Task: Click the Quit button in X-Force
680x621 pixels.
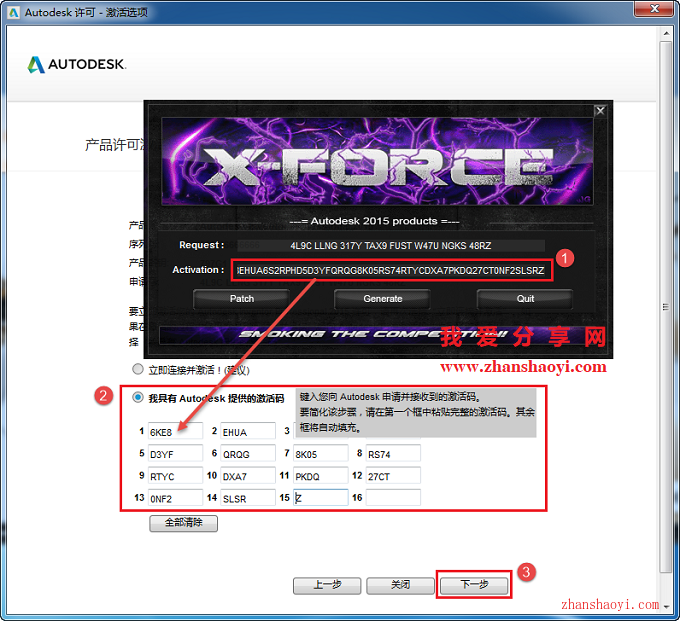Action: [x=525, y=299]
